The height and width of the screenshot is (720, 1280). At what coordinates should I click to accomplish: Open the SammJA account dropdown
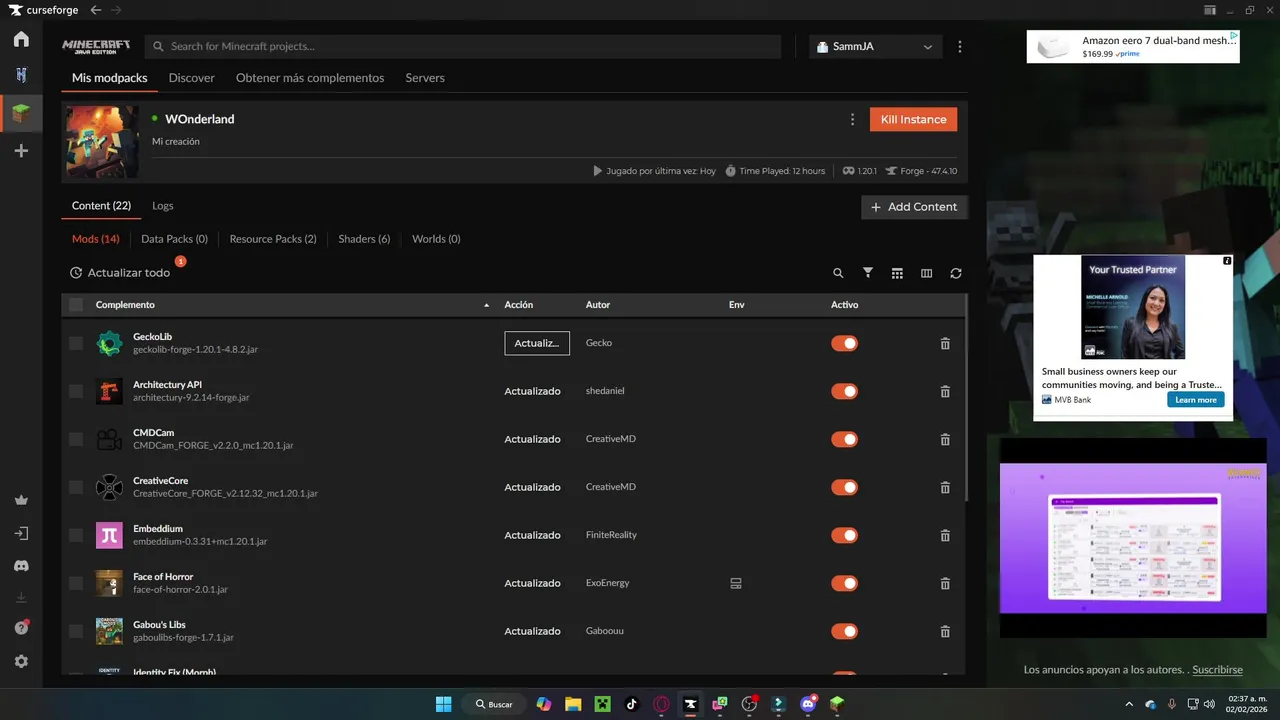875,47
